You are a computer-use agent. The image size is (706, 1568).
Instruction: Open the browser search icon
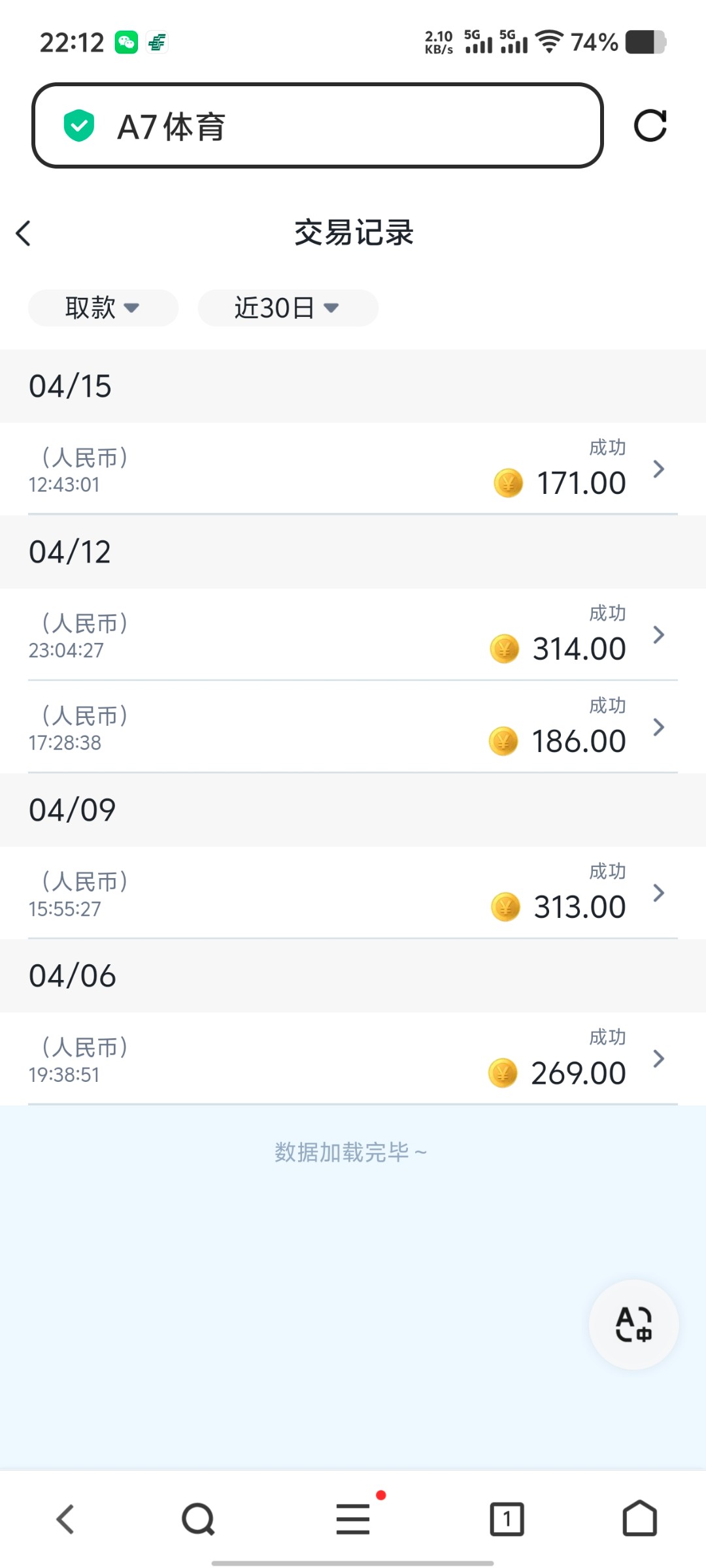click(198, 1518)
